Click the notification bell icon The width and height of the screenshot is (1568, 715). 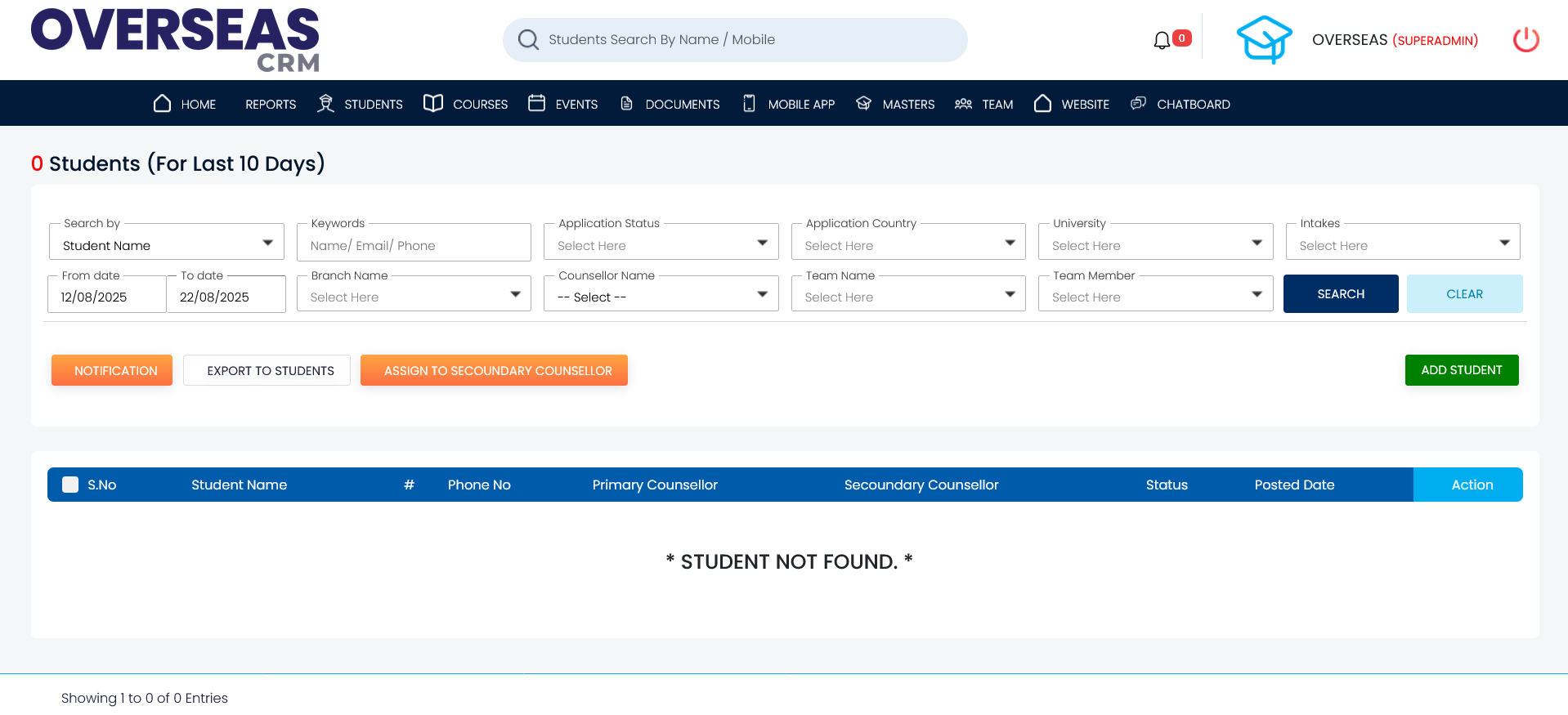tap(1162, 40)
